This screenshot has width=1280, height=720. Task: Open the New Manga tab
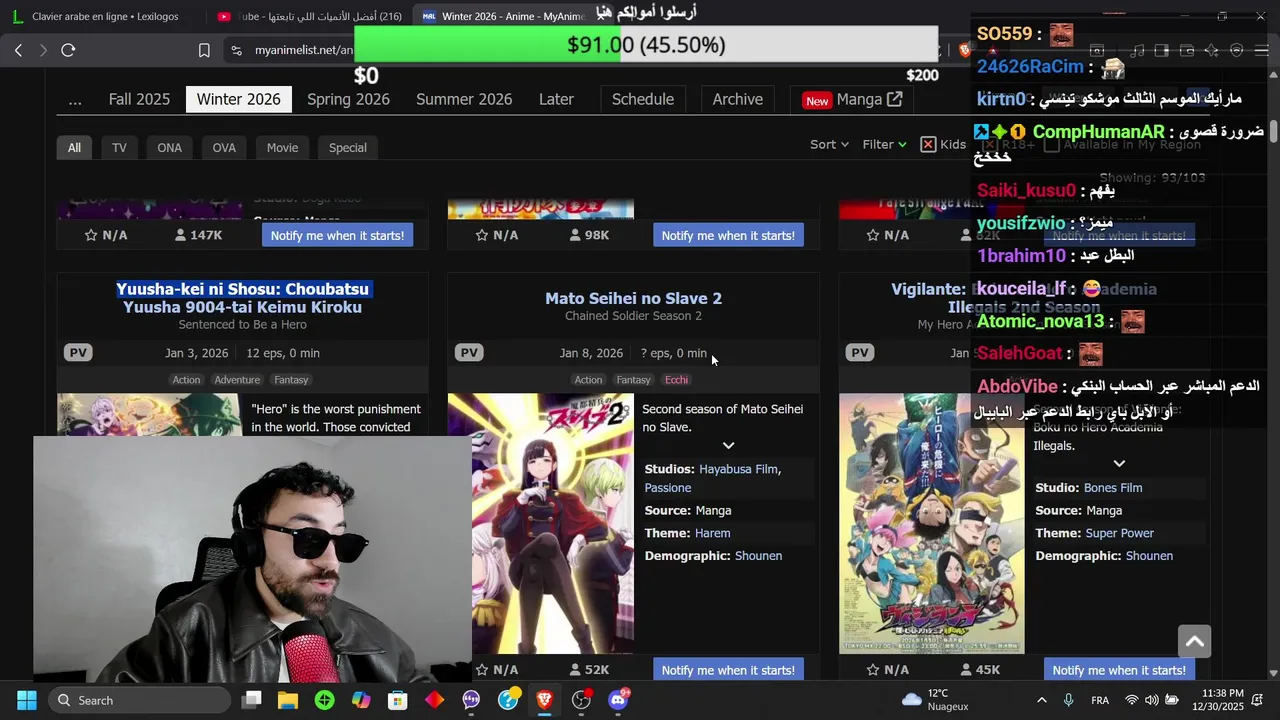[852, 99]
